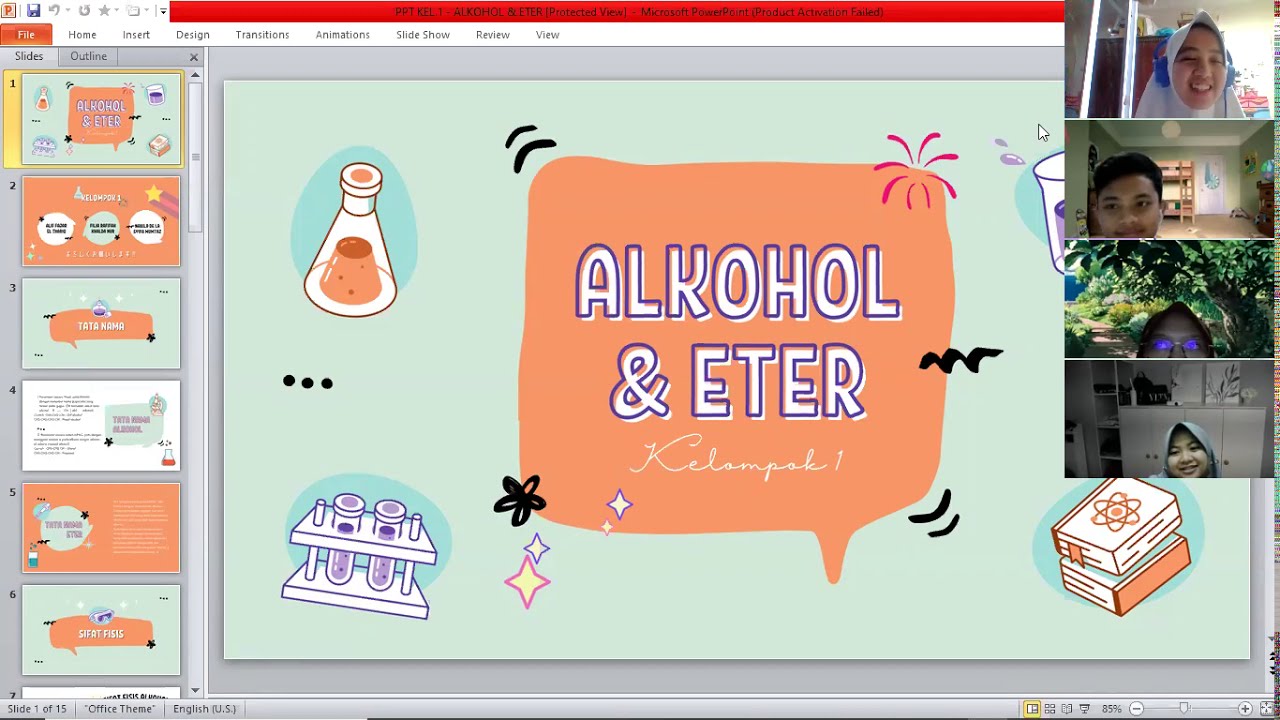The image size is (1280, 720).
Task: Open the Animations ribbon tab
Action: pyautogui.click(x=343, y=35)
